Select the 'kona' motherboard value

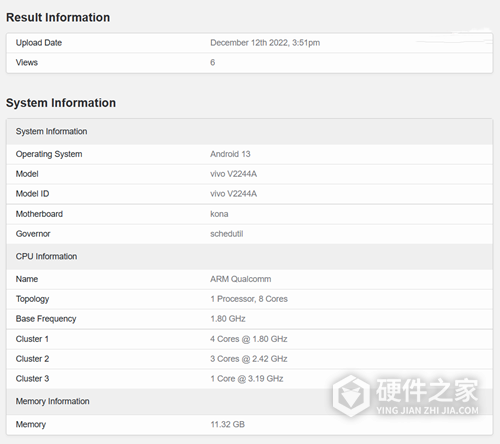click(219, 214)
